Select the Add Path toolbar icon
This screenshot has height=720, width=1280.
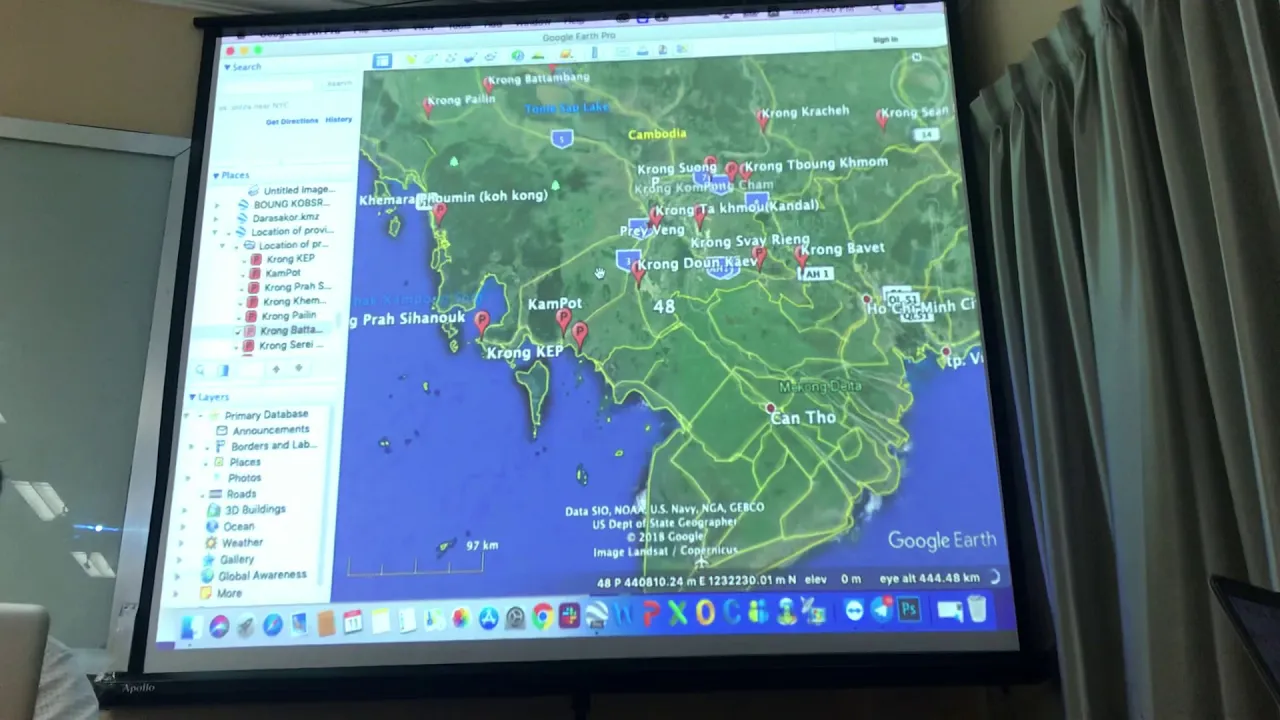click(x=451, y=58)
